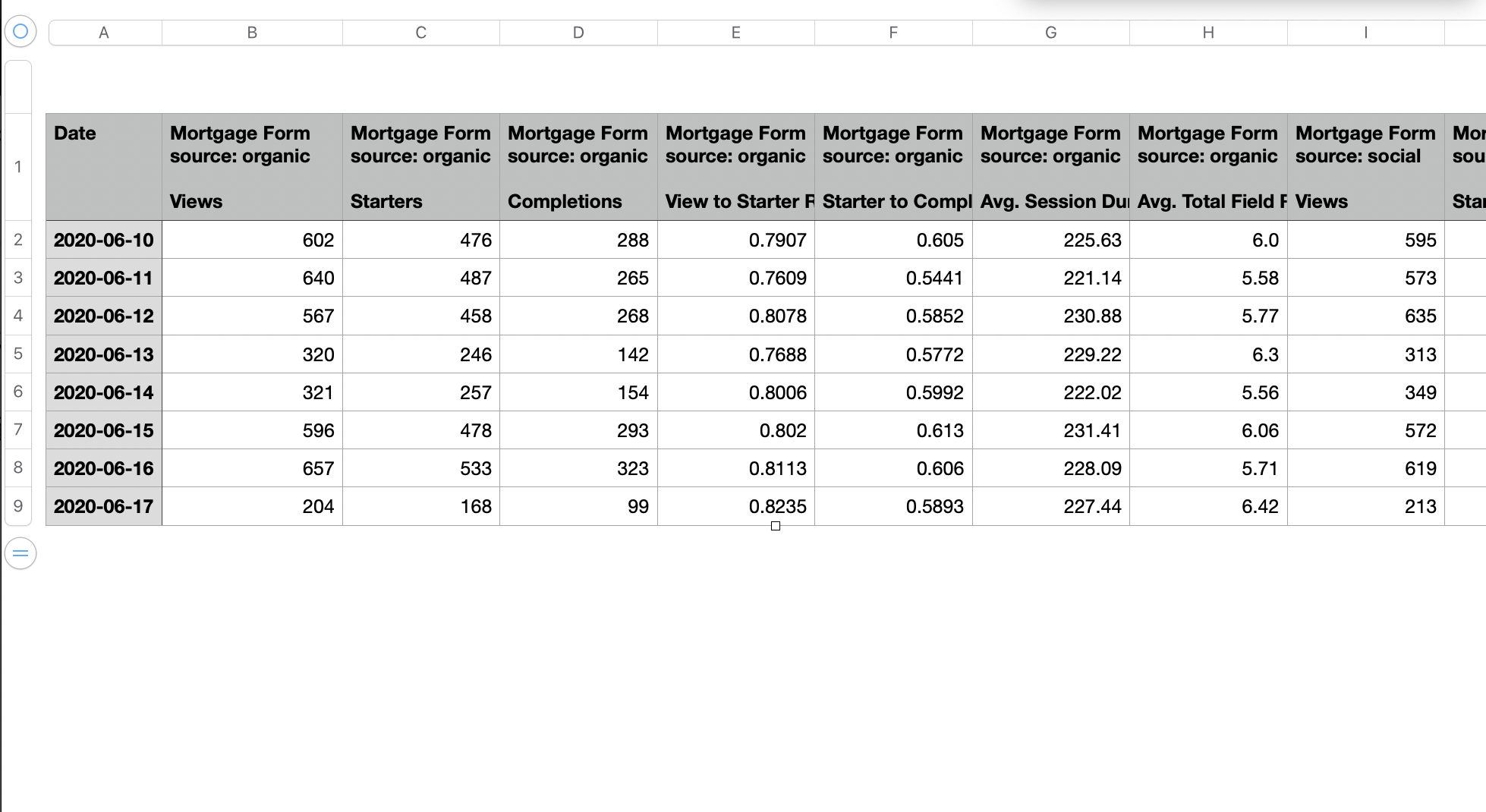Viewport: 1486px width, 812px height.
Task: Click the cell with value 640
Action: coord(252,278)
